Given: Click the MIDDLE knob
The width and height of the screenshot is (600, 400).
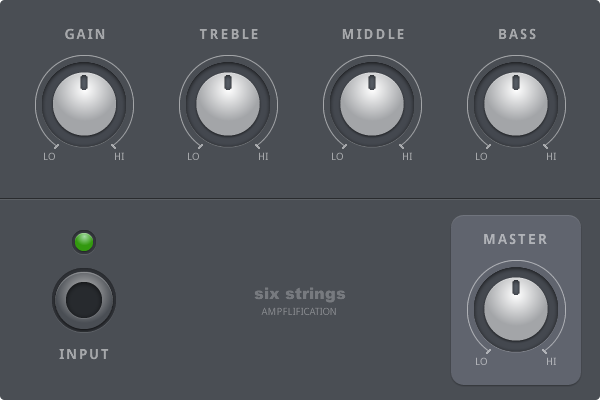Looking at the screenshot, I should coord(372,104).
